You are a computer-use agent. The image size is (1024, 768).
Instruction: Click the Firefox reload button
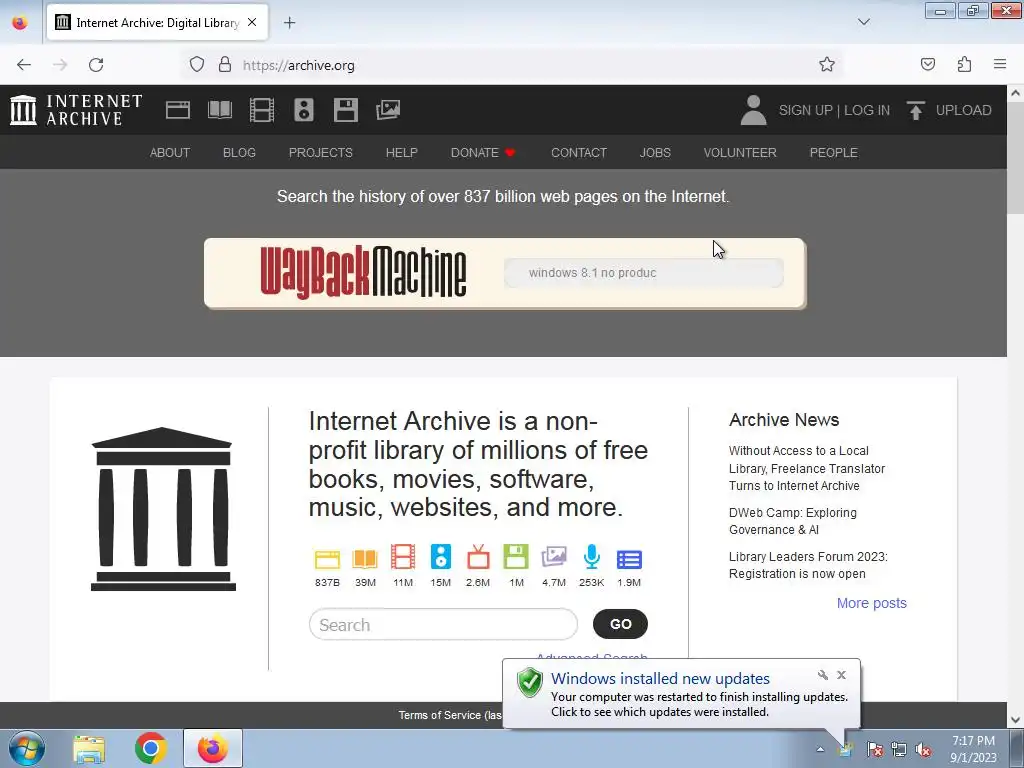point(96,65)
